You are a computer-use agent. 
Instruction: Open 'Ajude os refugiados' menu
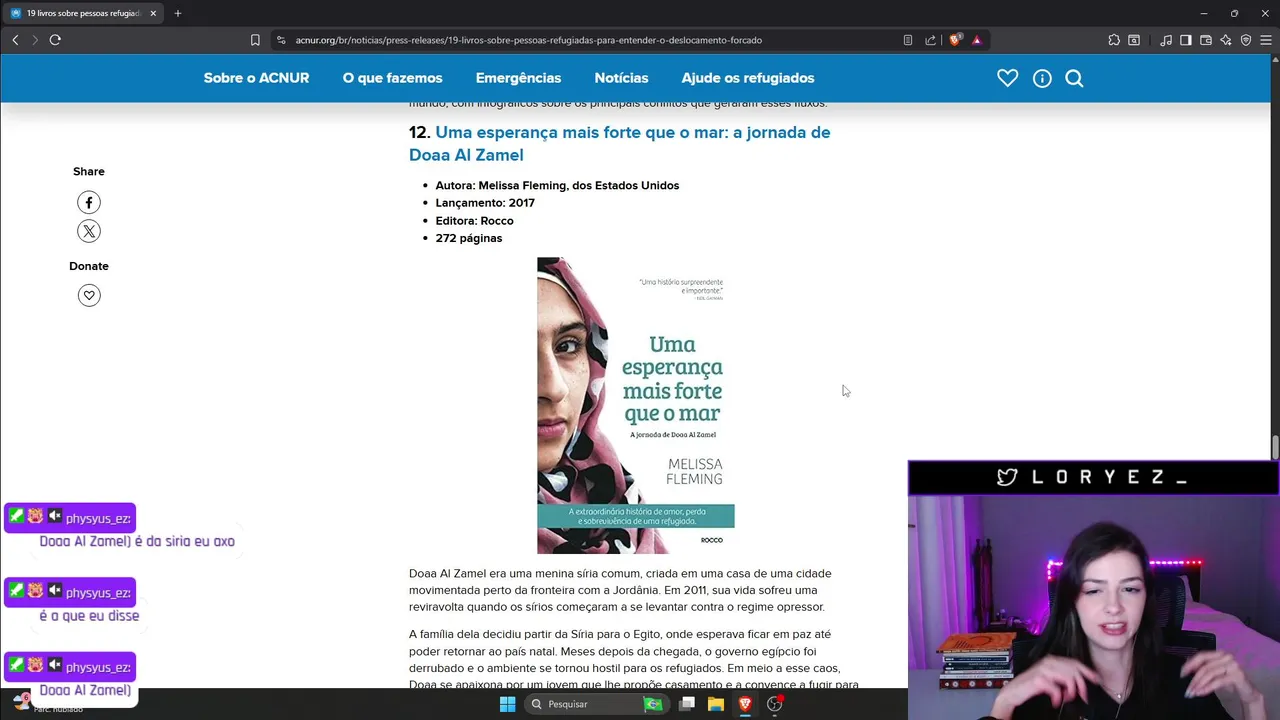[x=748, y=78]
